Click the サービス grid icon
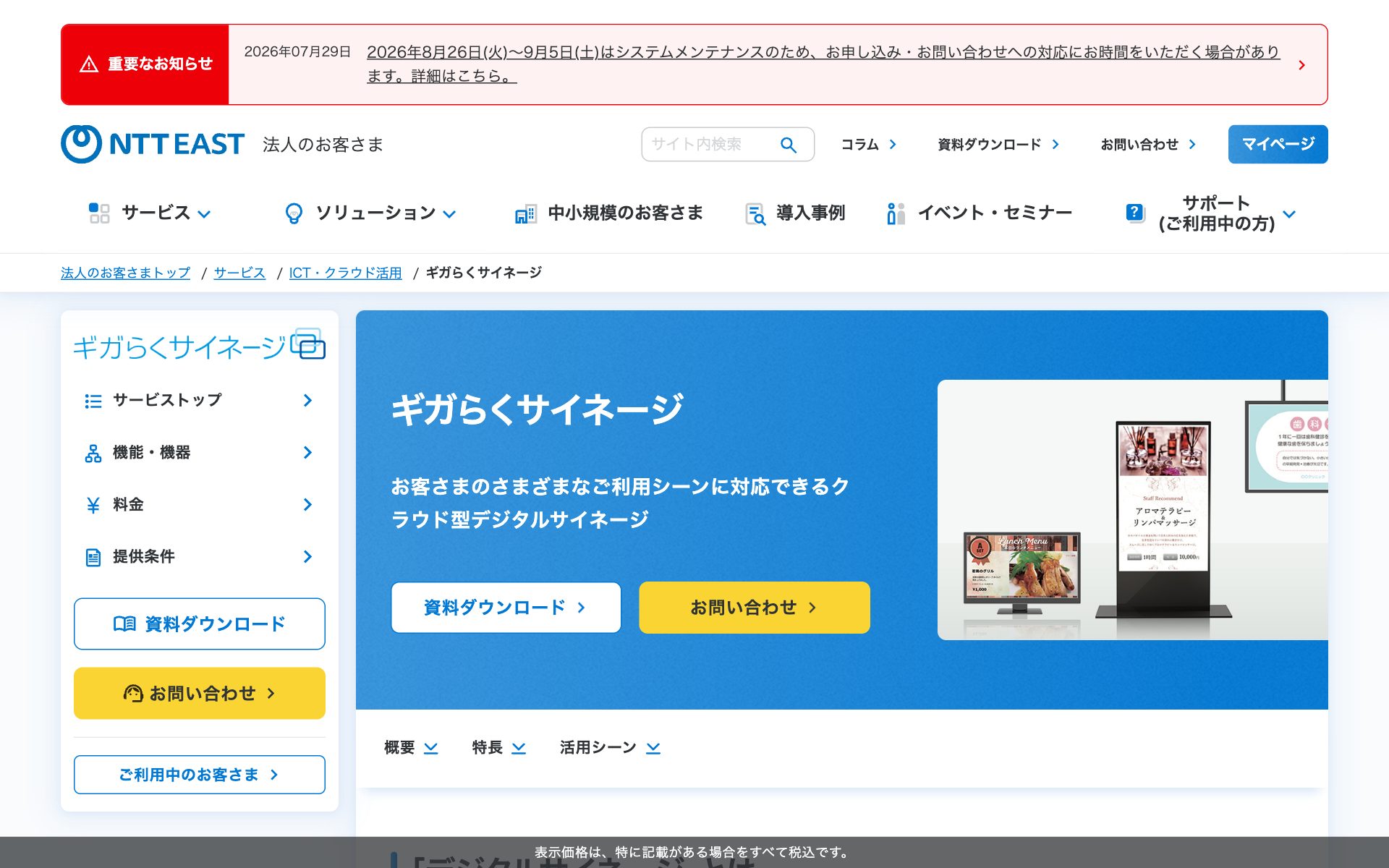The height and width of the screenshot is (868, 1389). click(x=99, y=213)
